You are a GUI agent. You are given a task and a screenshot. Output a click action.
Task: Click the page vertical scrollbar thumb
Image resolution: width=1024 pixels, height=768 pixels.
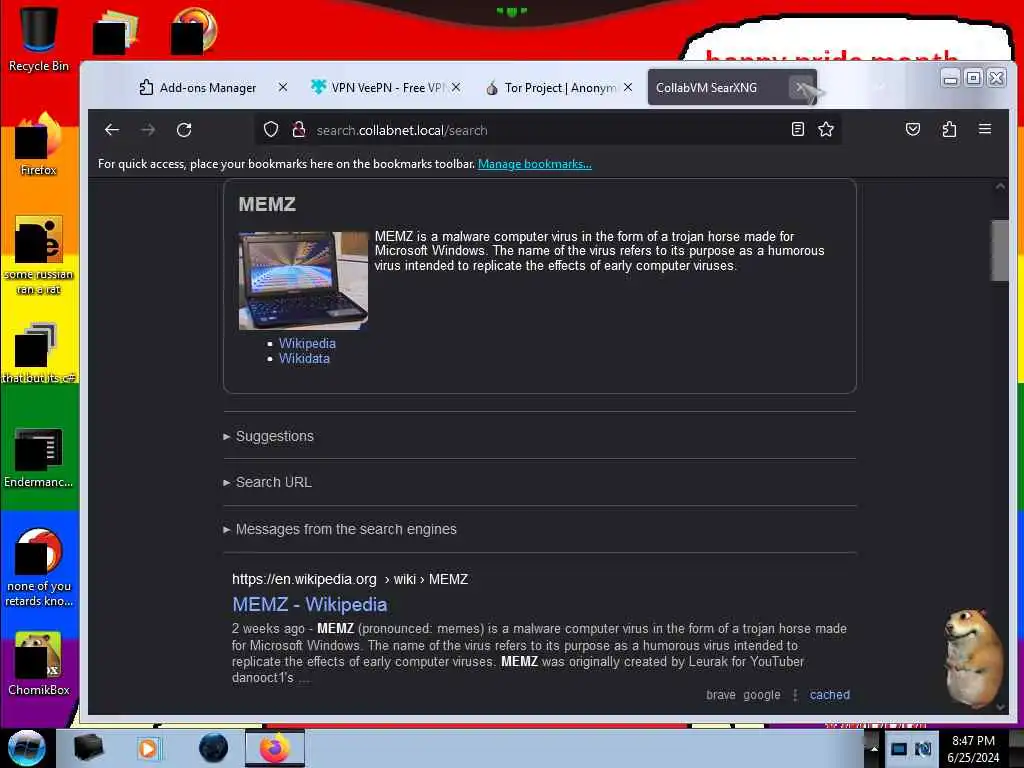(x=1000, y=251)
